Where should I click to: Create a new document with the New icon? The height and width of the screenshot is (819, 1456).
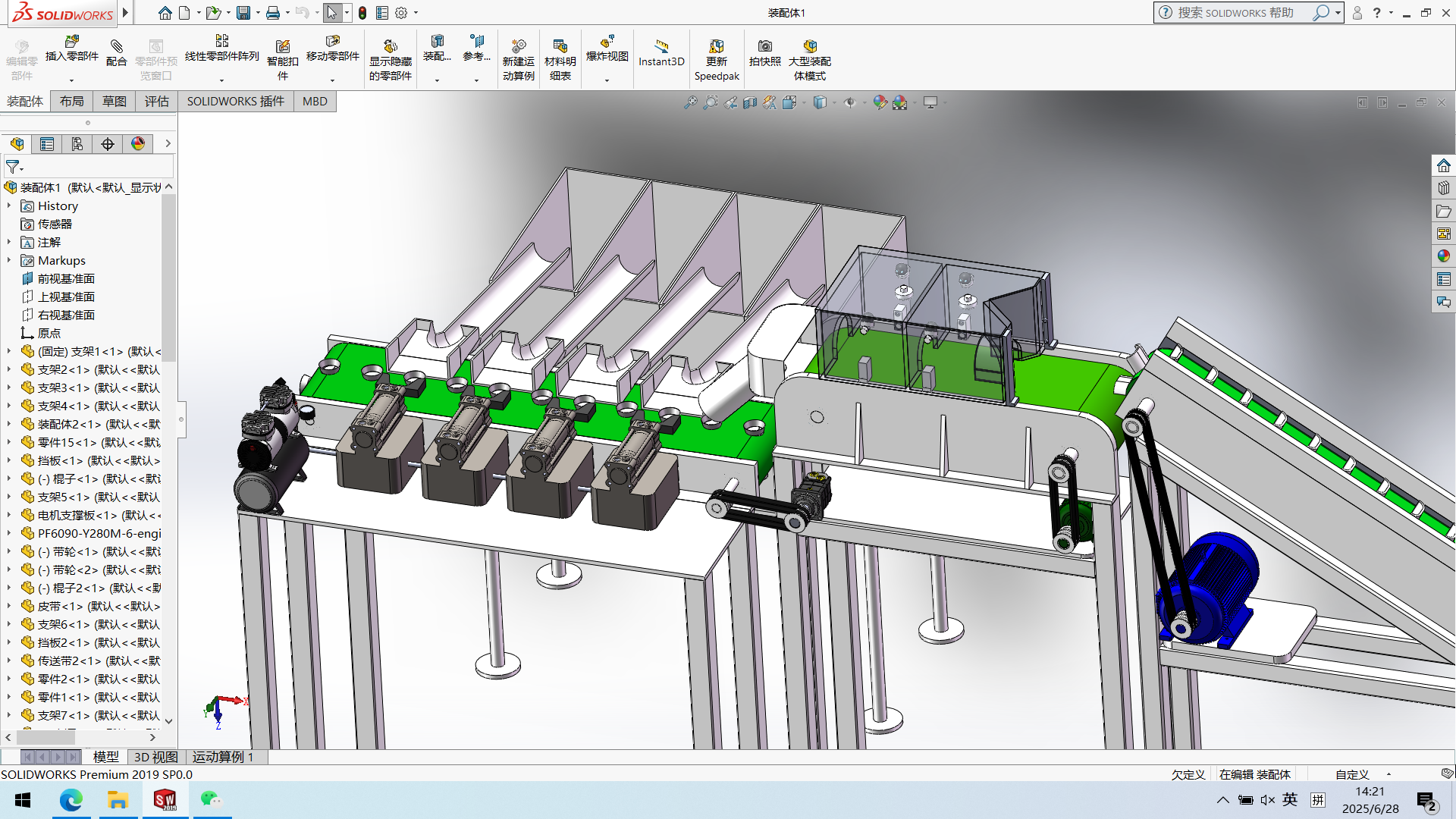[x=184, y=13]
